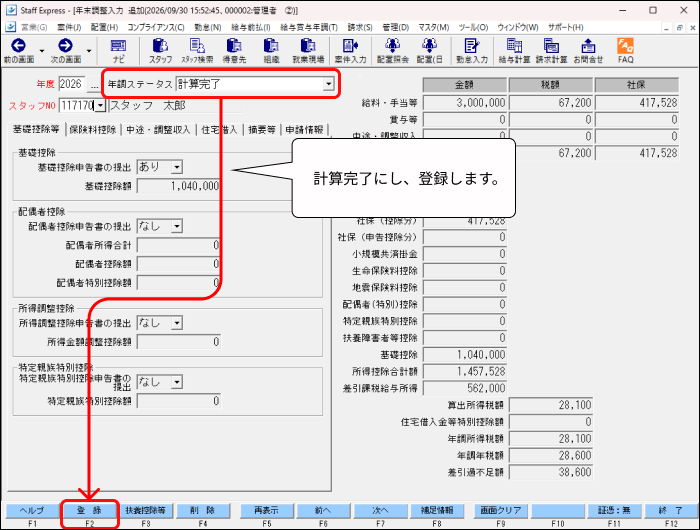Open 年調ステータス dropdown showing 計算完了

[x=329, y=83]
